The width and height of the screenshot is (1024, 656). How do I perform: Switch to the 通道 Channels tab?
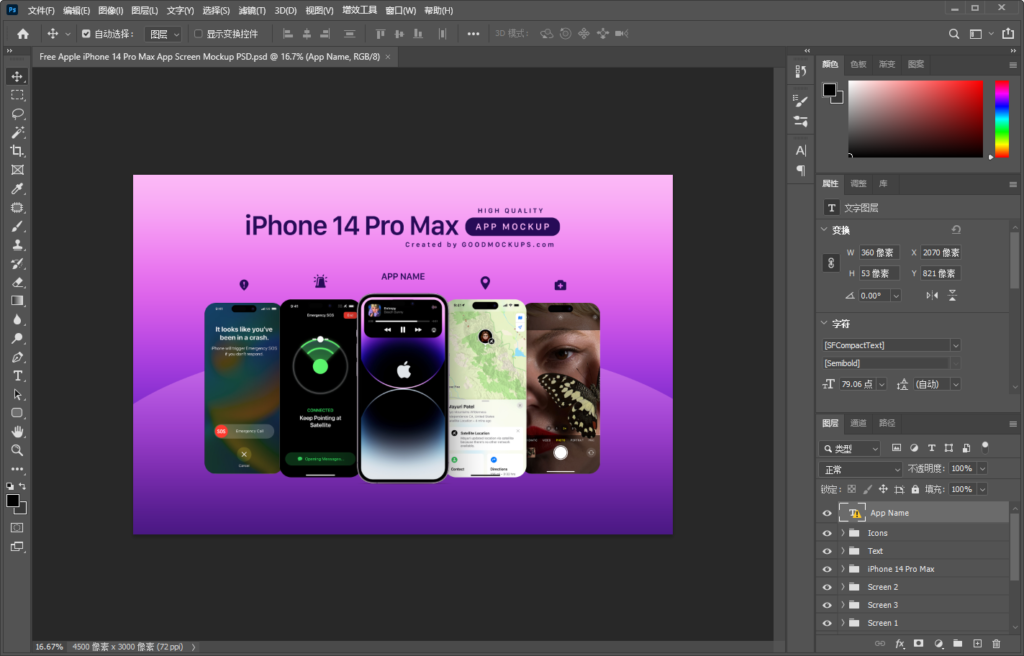pos(858,423)
